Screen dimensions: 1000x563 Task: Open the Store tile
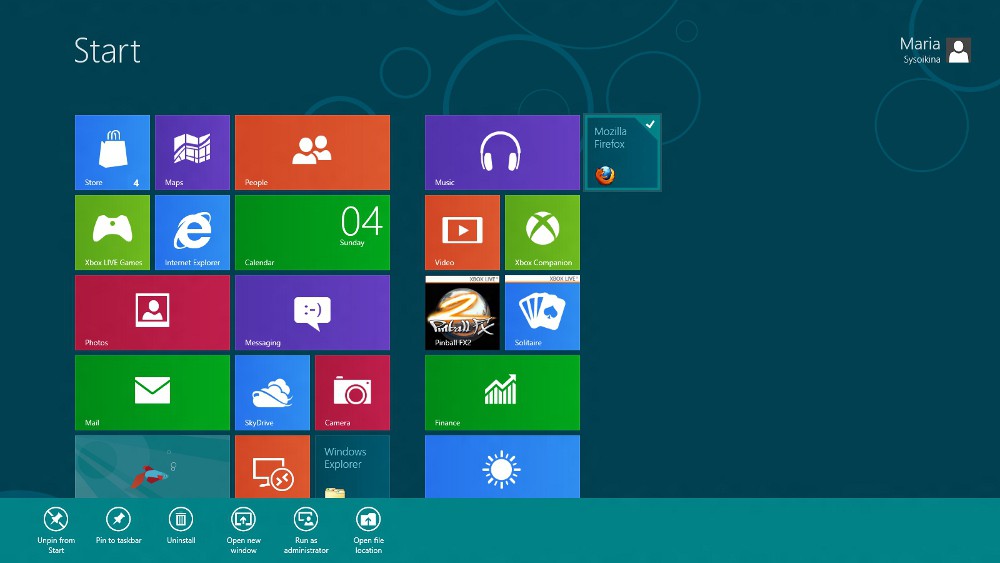pyautogui.click(x=112, y=152)
